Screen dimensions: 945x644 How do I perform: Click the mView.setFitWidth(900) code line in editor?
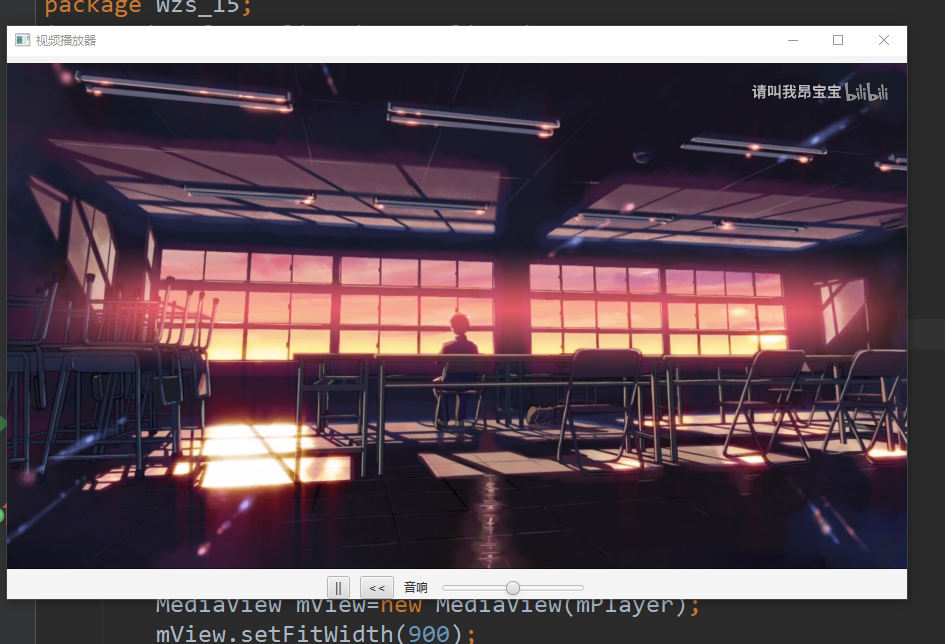coord(316,634)
